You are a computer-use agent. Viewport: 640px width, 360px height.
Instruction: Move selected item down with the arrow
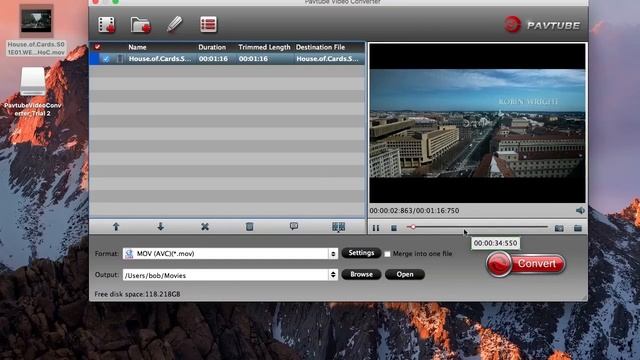(x=160, y=227)
